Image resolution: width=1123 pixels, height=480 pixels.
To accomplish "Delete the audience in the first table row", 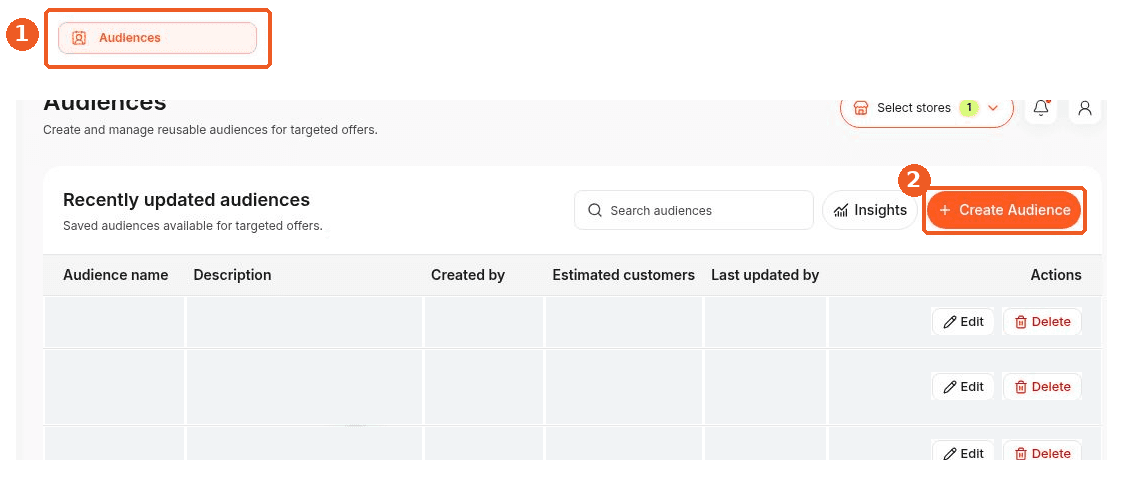I will click(x=1042, y=322).
